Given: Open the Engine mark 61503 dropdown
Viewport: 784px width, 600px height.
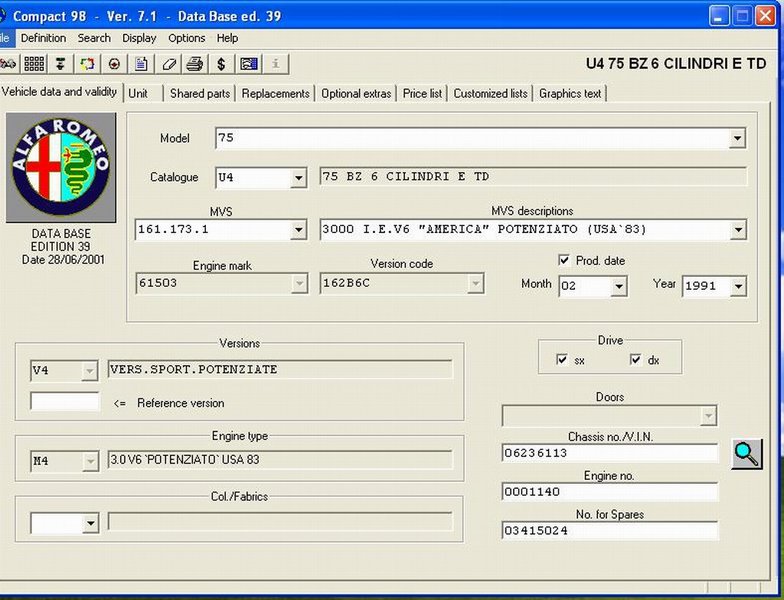Looking at the screenshot, I should point(299,284).
